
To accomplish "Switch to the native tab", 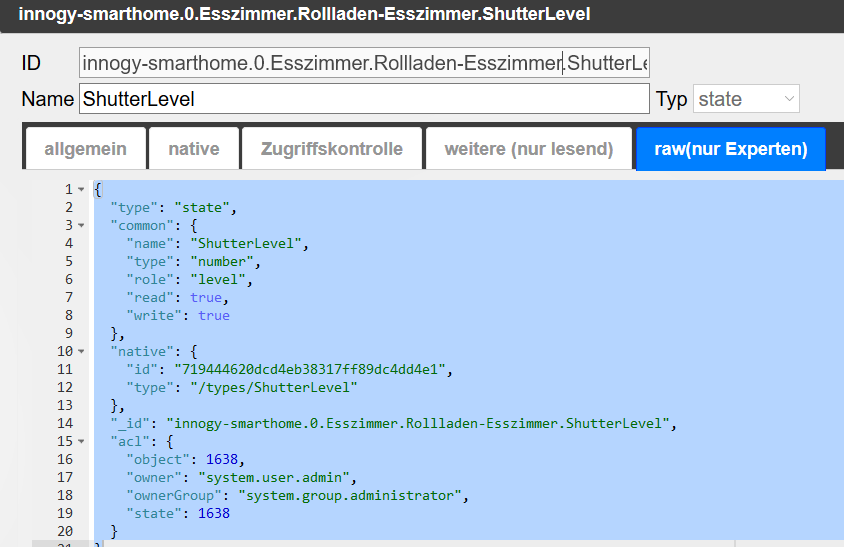I will pyautogui.click(x=194, y=149).
